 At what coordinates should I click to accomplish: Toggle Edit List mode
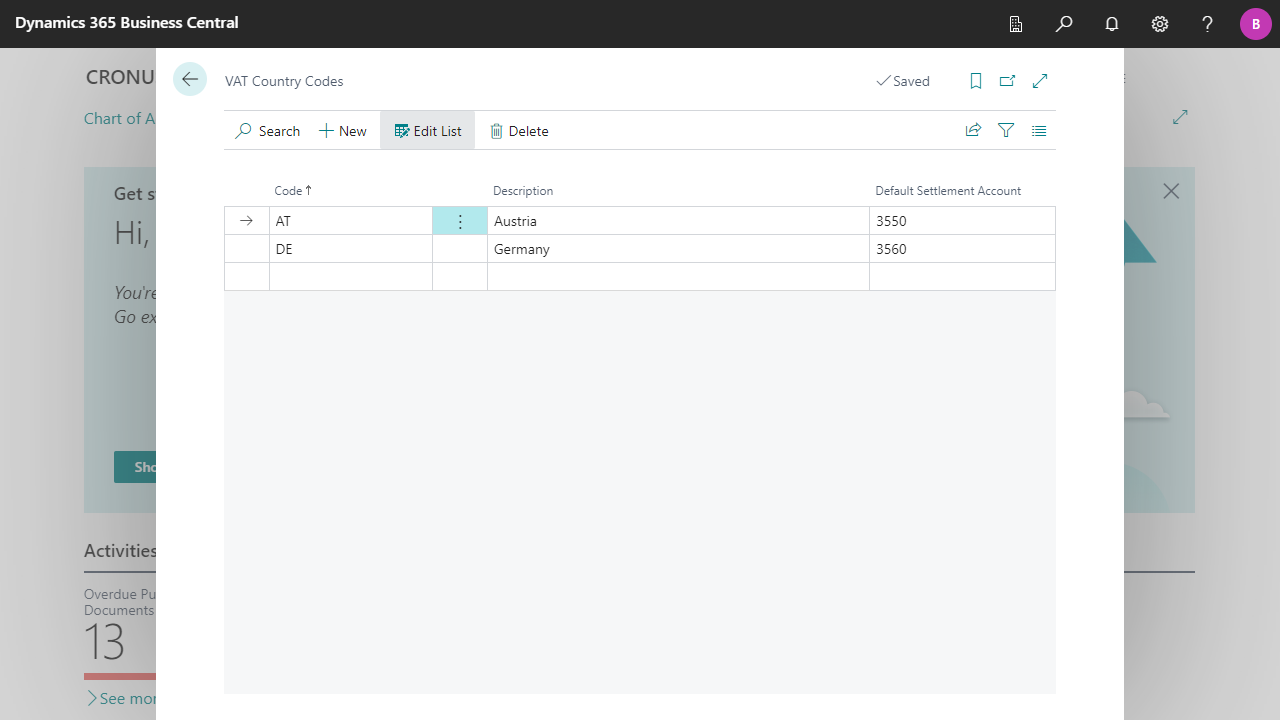428,131
